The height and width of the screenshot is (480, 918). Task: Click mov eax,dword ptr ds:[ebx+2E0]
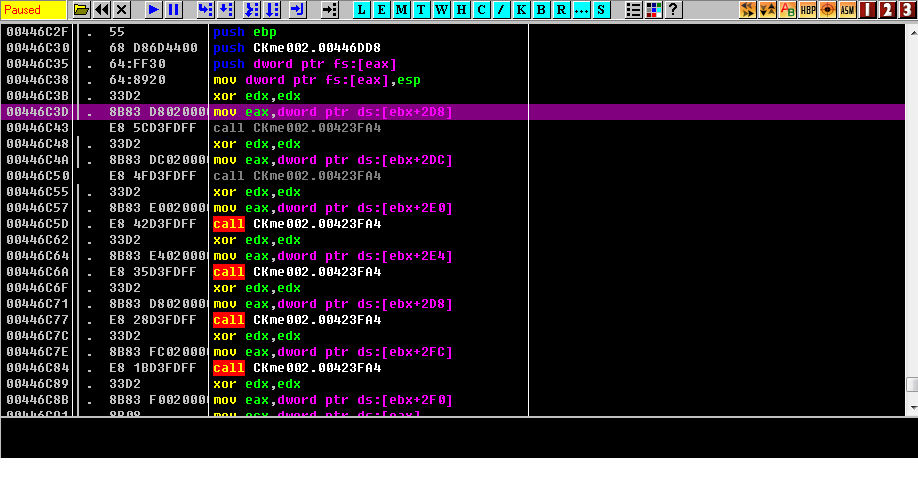333,208
